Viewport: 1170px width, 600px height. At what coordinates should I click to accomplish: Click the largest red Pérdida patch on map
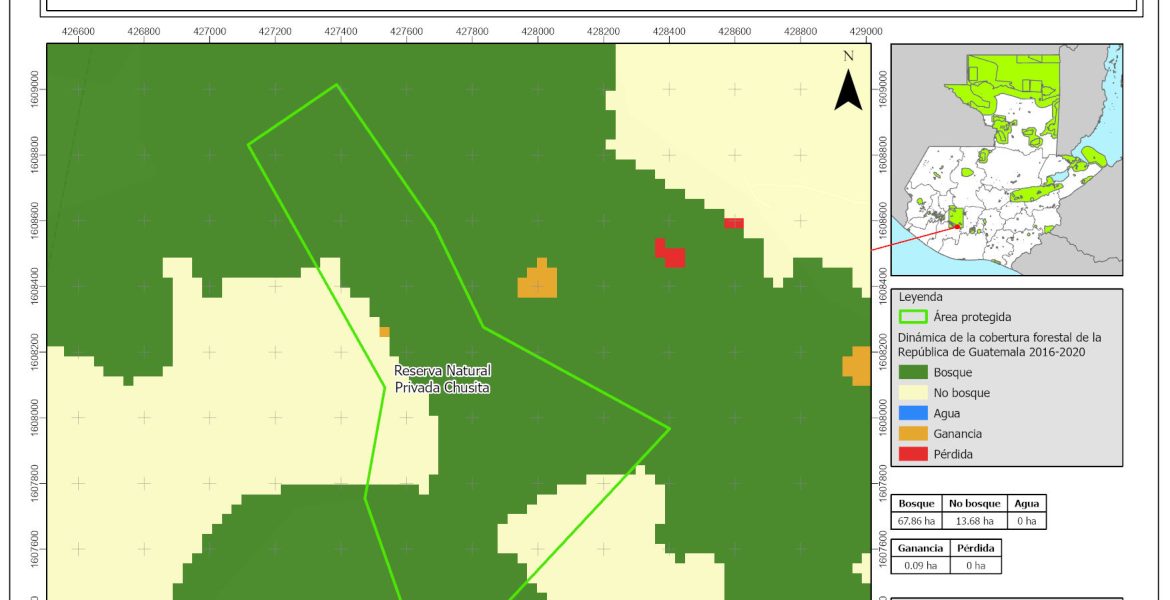670,253
